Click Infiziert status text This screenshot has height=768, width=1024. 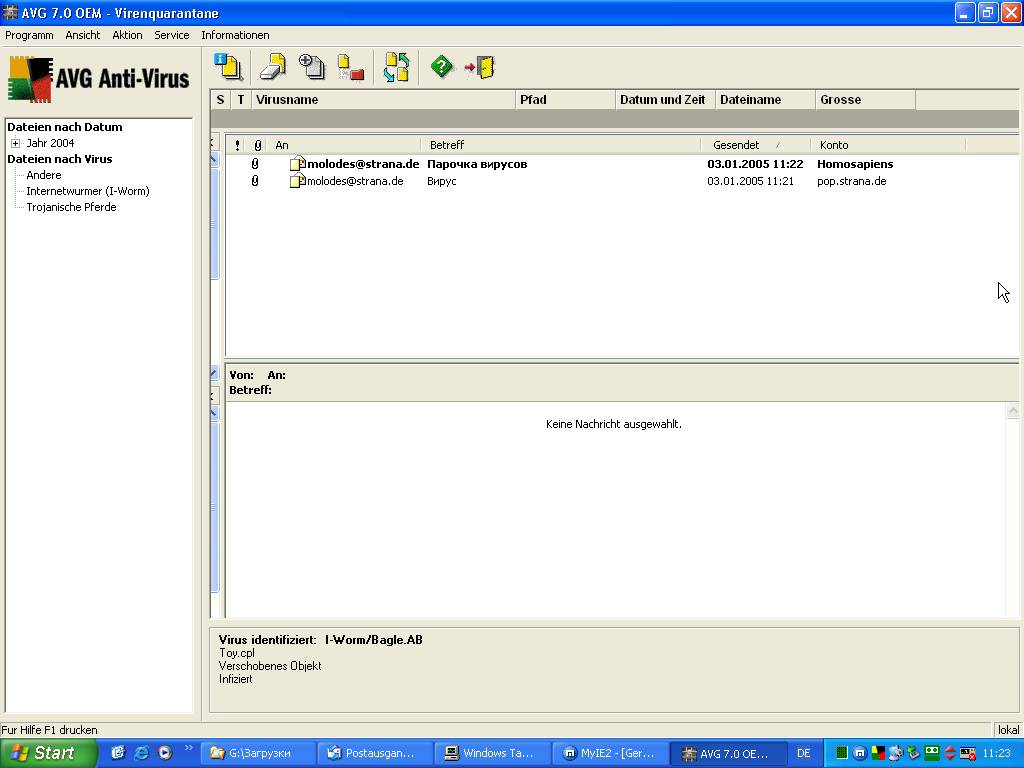(236, 679)
